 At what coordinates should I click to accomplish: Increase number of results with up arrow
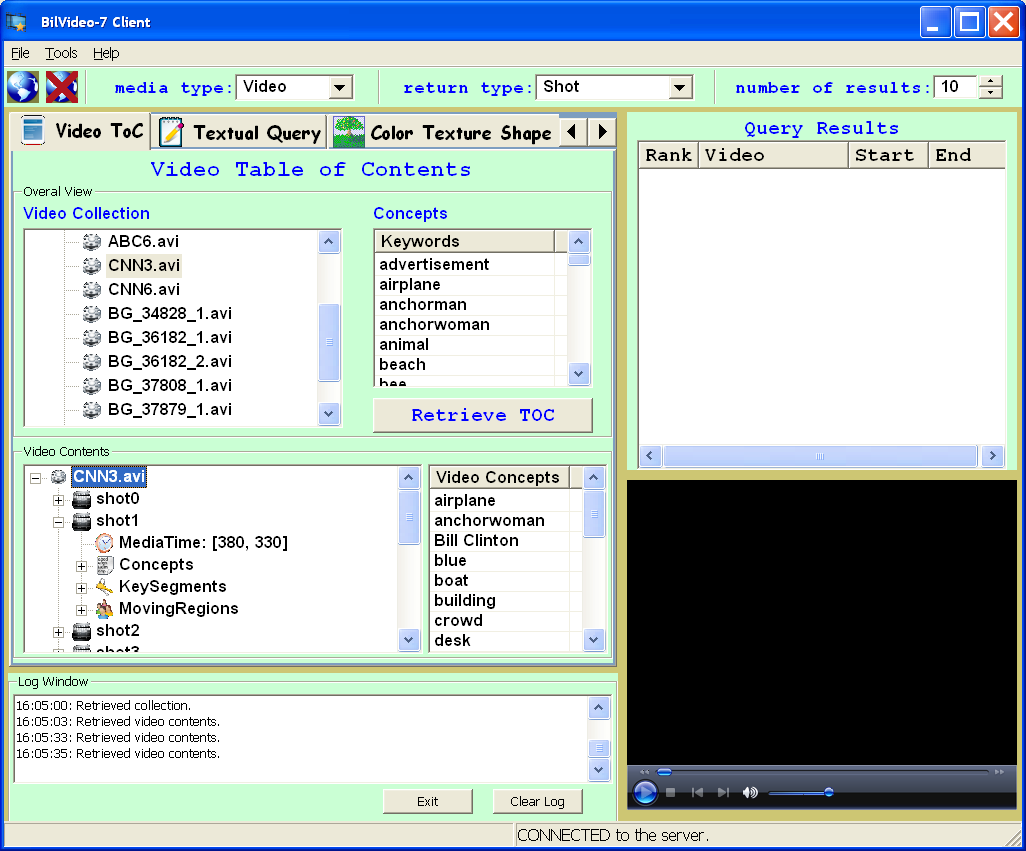[990, 82]
